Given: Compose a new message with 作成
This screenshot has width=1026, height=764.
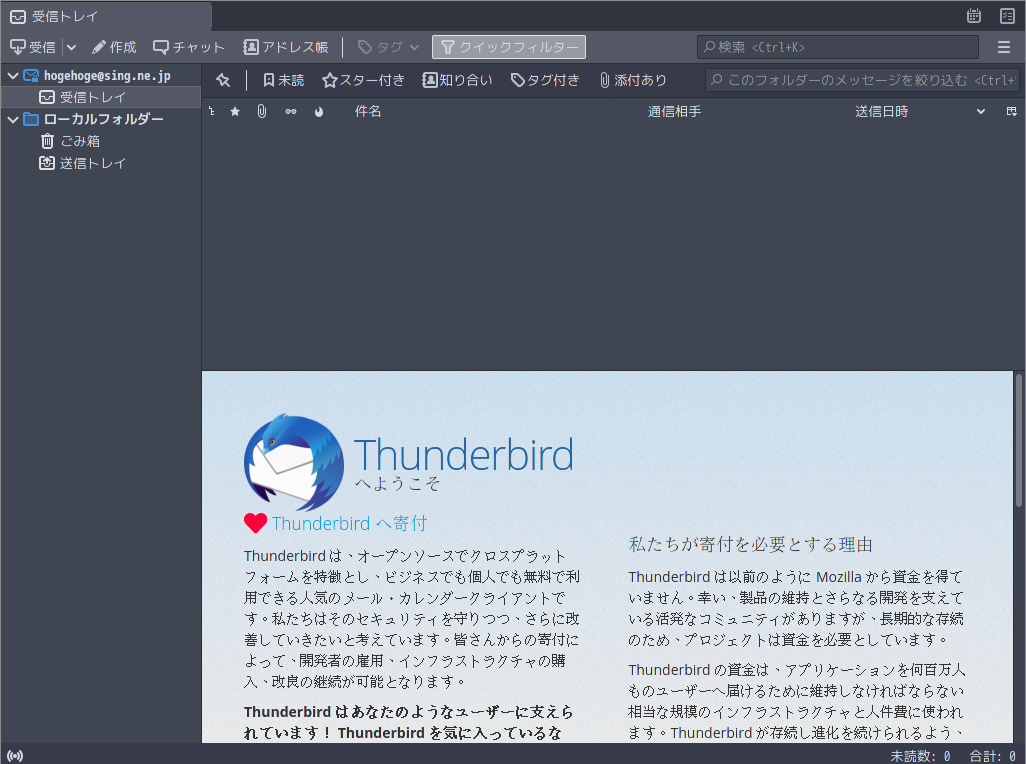Looking at the screenshot, I should coord(114,47).
